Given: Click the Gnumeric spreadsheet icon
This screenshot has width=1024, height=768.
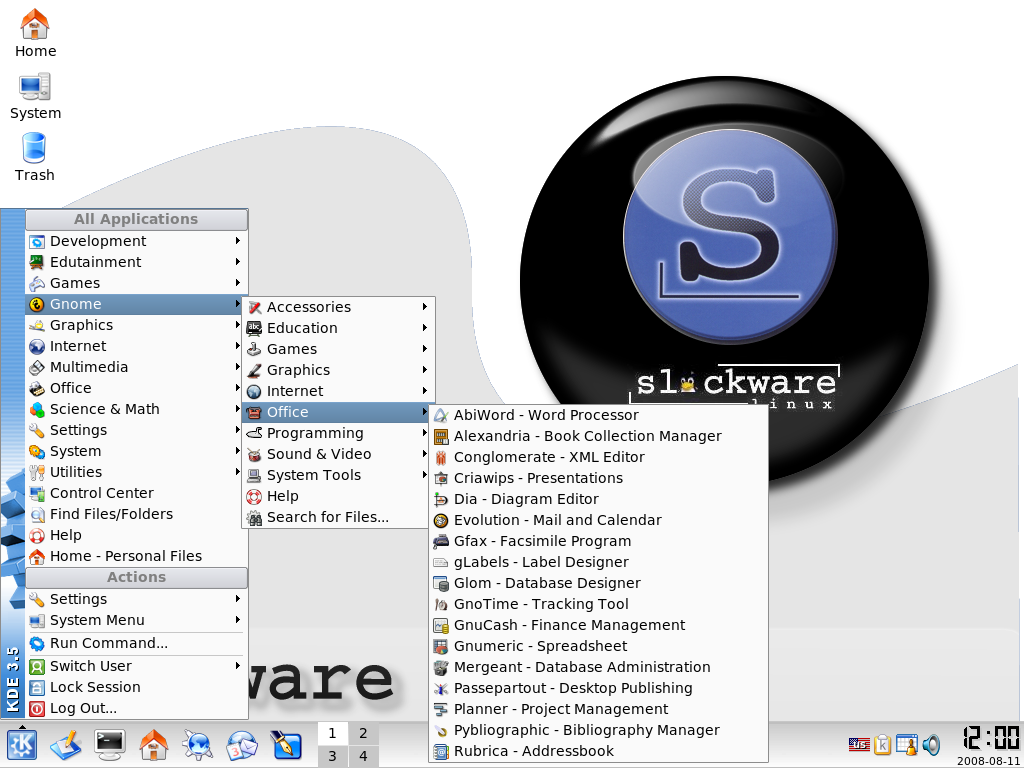Looking at the screenshot, I should pyautogui.click(x=441, y=646).
